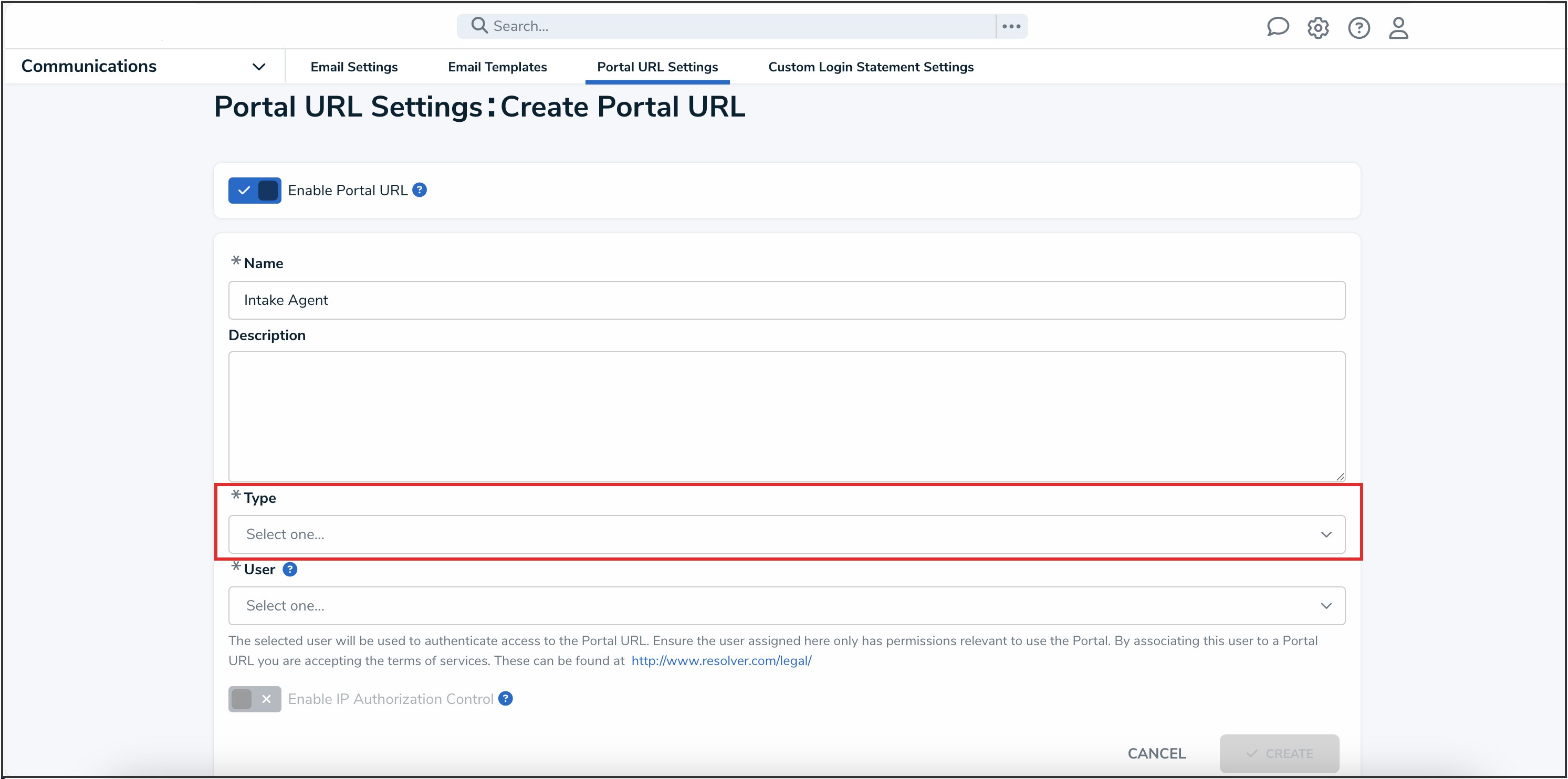The image size is (1568, 779).
Task: Expand the Type dropdown
Action: [787, 534]
